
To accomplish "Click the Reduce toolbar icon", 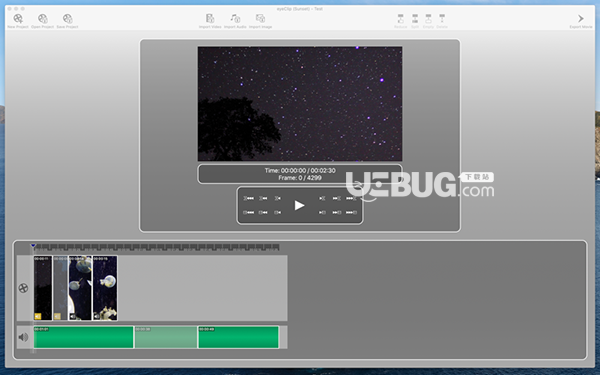I will [400, 18].
